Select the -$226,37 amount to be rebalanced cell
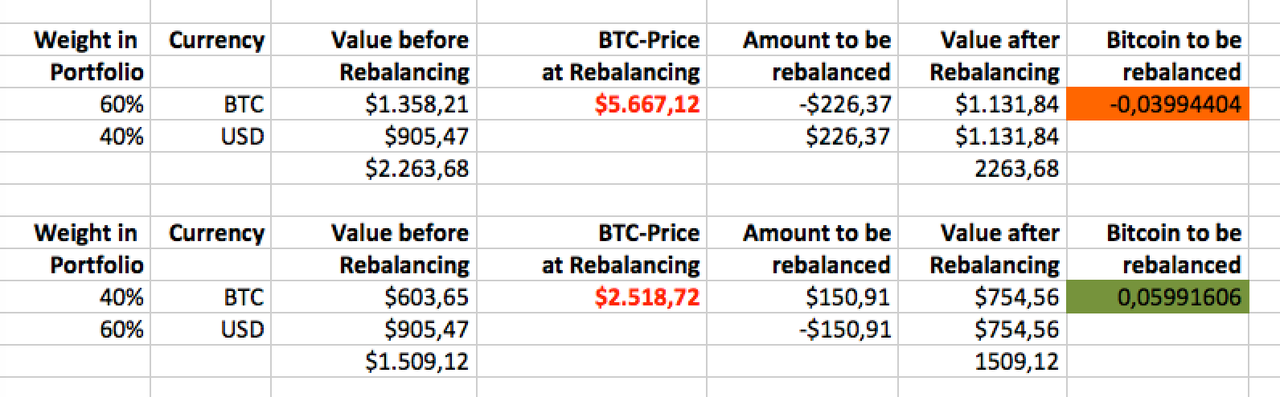 (802, 104)
